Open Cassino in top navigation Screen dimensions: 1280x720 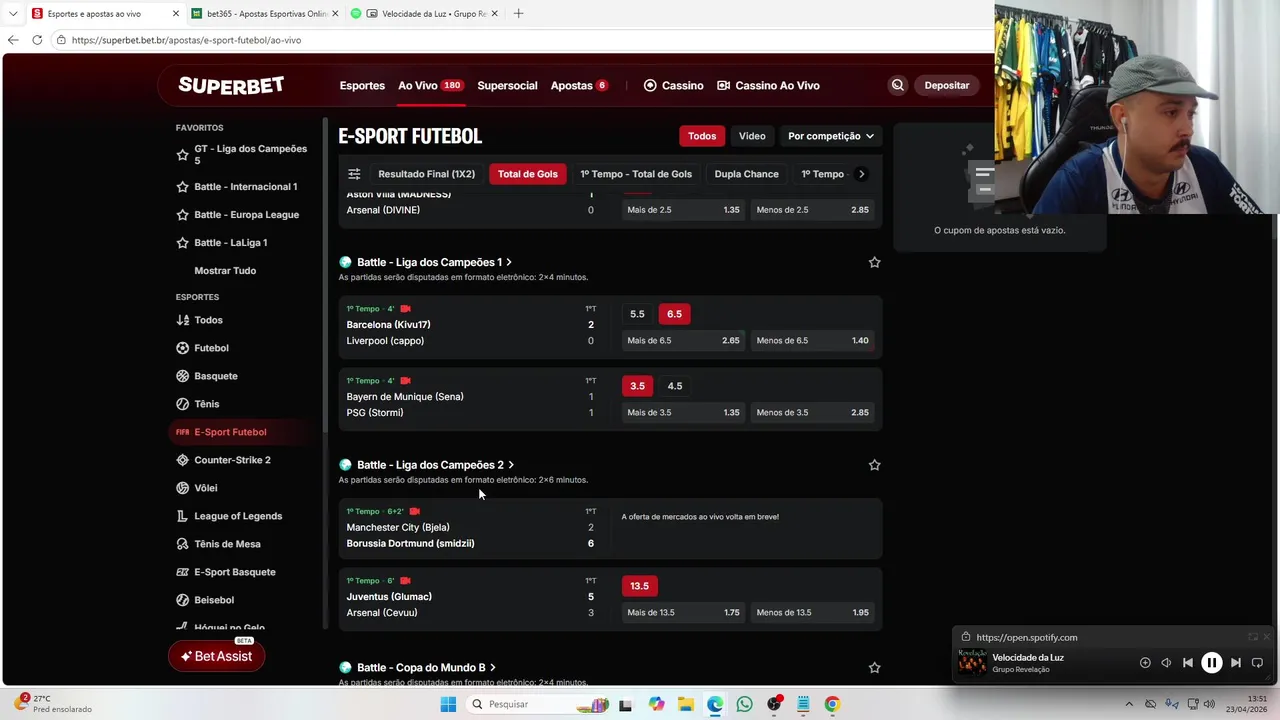[x=674, y=85]
